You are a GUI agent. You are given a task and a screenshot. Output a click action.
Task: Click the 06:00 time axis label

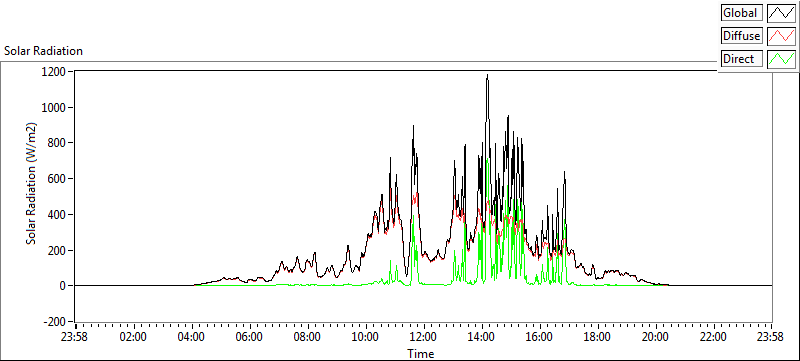[x=250, y=337]
